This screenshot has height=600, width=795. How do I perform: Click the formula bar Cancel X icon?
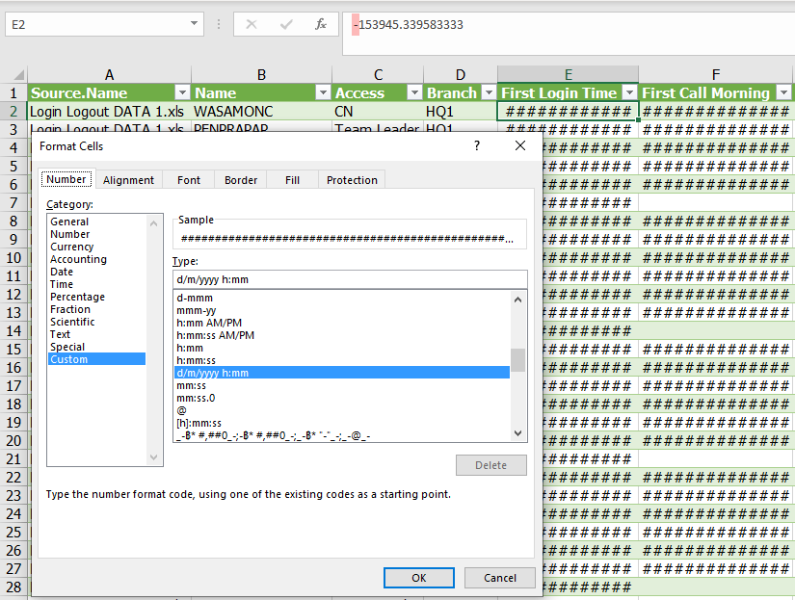tap(251, 24)
